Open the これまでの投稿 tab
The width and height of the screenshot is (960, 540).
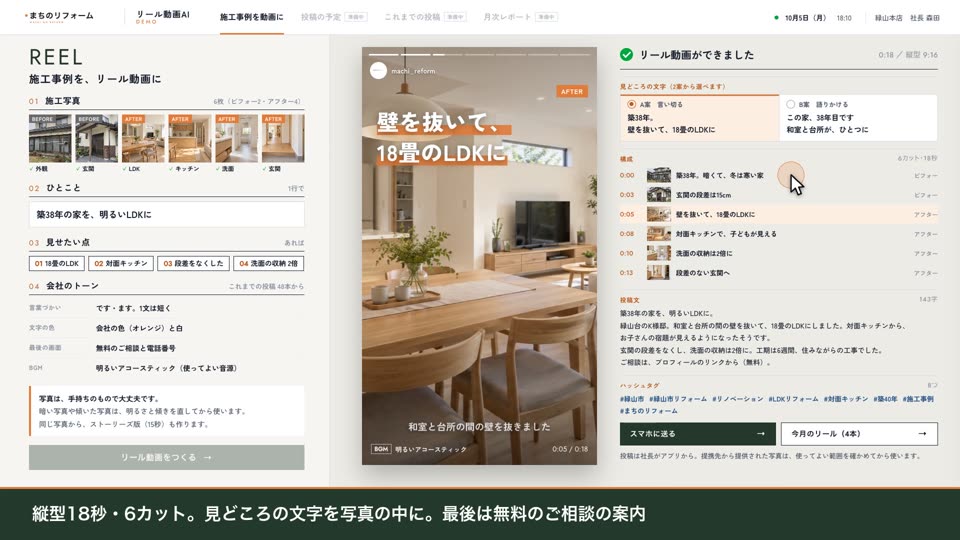pos(425,17)
